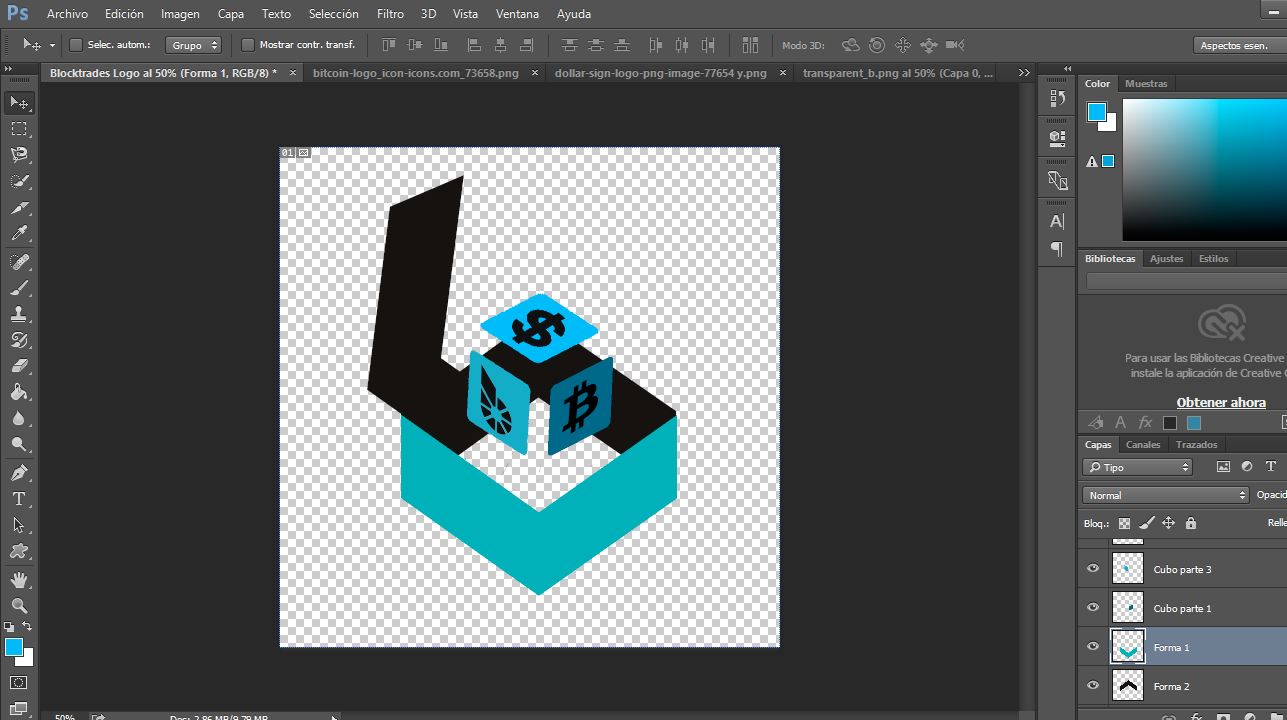This screenshot has height=720, width=1287.
Task: Switch to bitcoin-logo_icon-icons.com_73658.png document tab
Action: pyautogui.click(x=416, y=73)
